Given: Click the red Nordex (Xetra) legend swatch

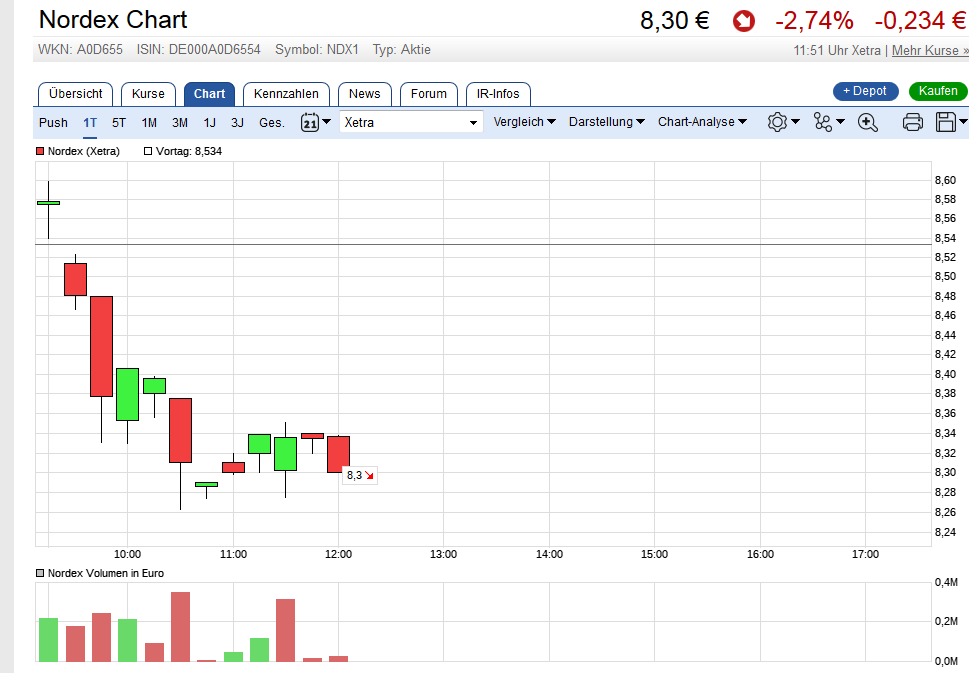Looking at the screenshot, I should (x=40, y=151).
